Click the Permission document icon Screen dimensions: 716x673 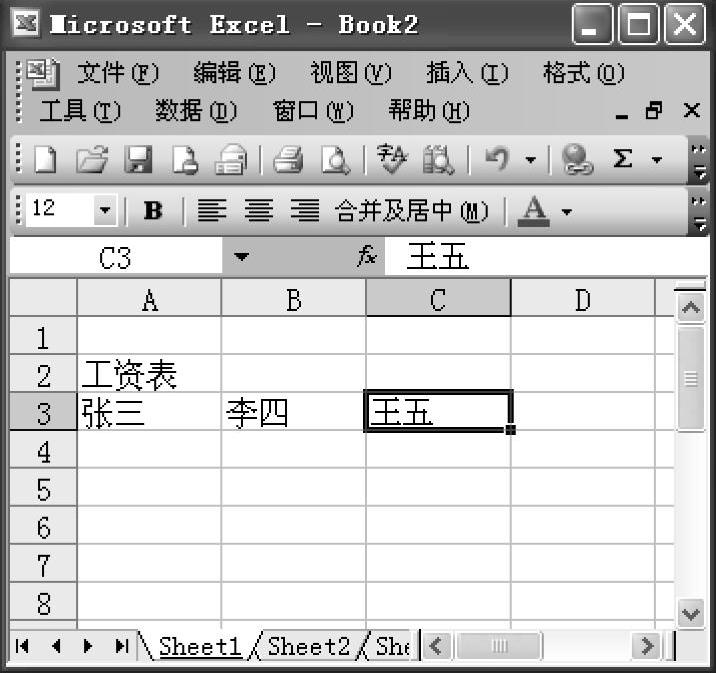(185, 159)
